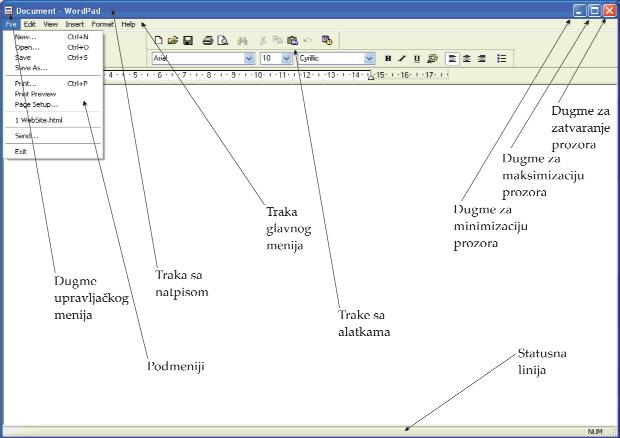Choose Save As... in the File menu

tap(53, 68)
